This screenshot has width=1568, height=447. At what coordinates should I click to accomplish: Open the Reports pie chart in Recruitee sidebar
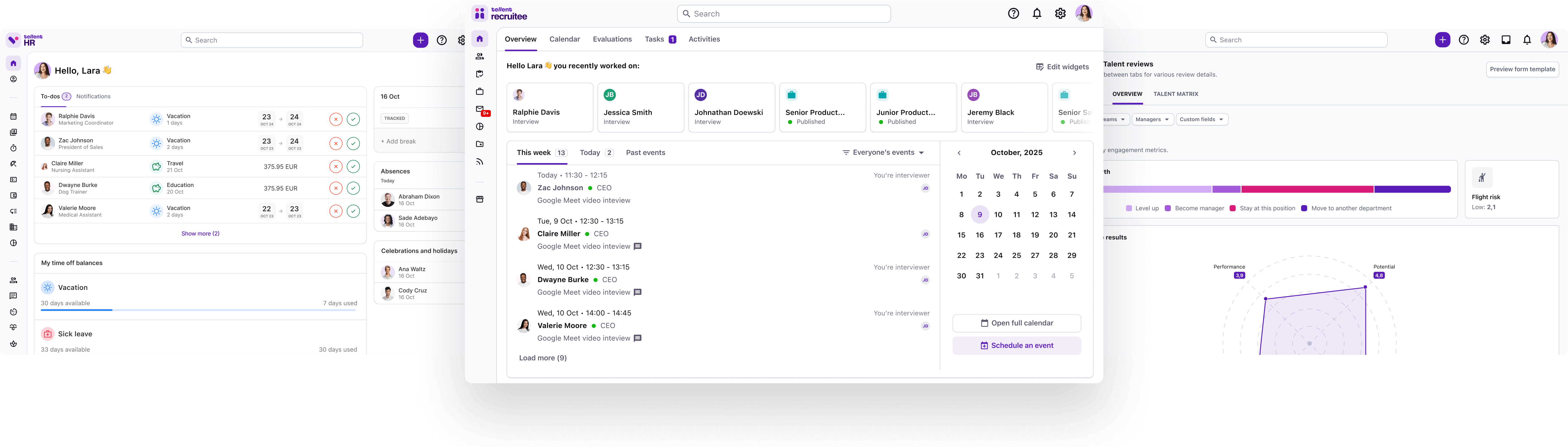click(480, 127)
